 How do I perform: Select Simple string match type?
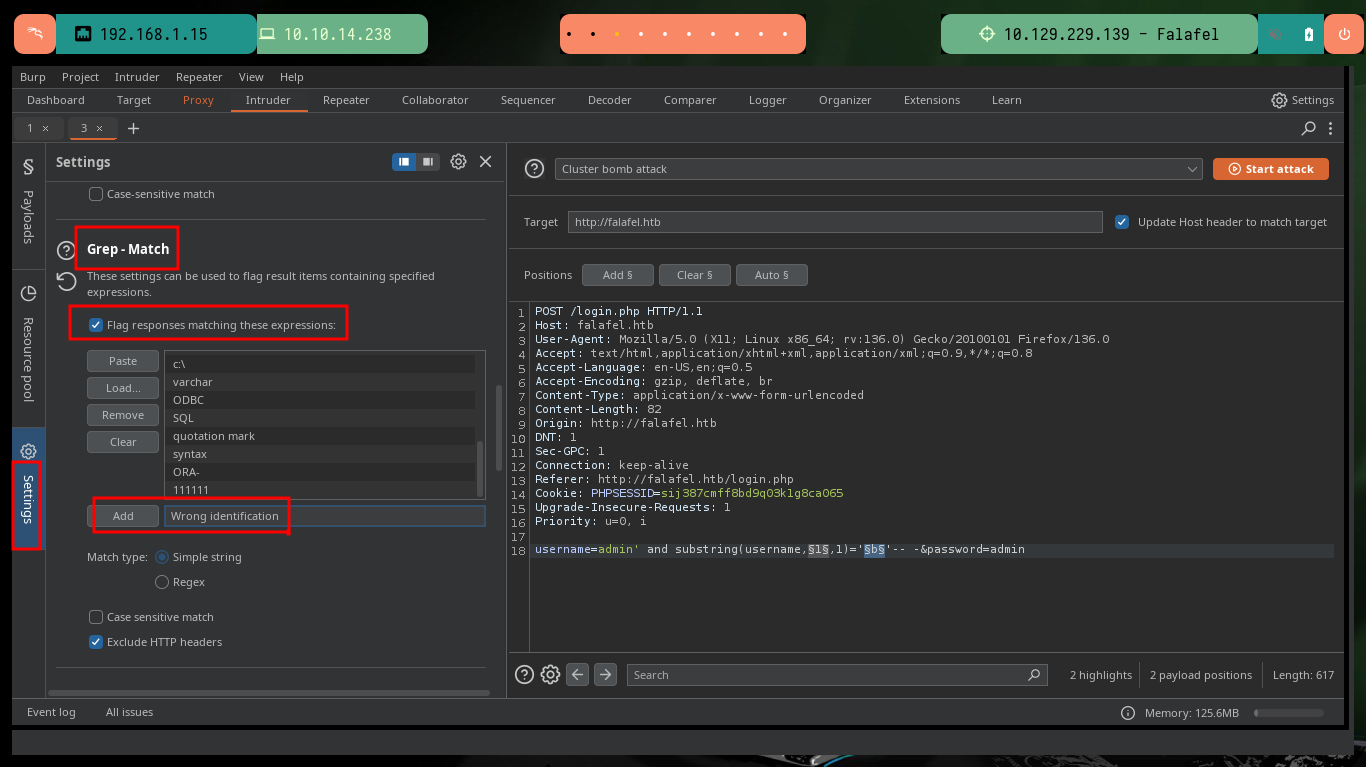click(x=162, y=557)
